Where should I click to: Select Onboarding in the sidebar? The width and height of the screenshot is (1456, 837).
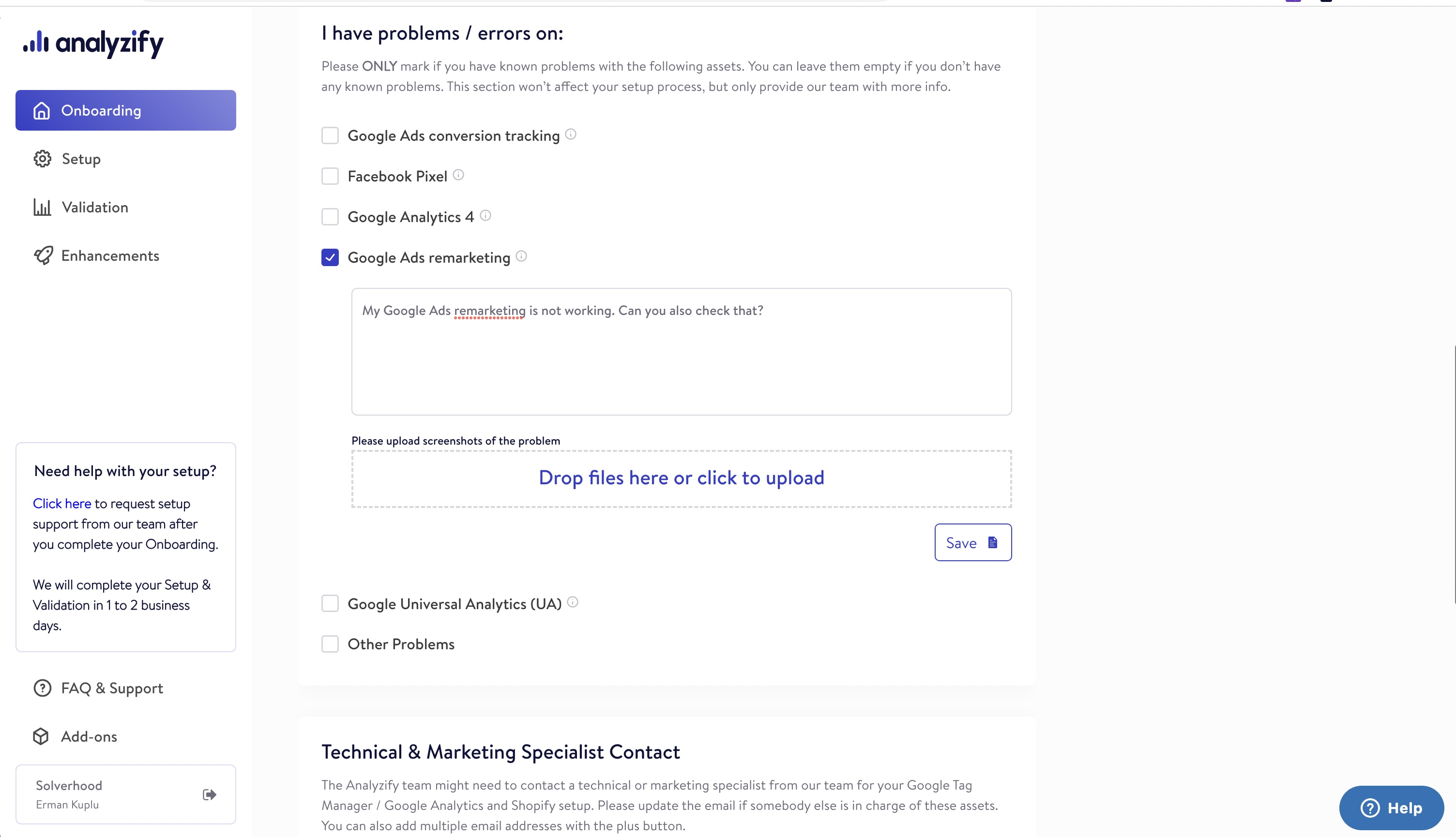pos(101,110)
